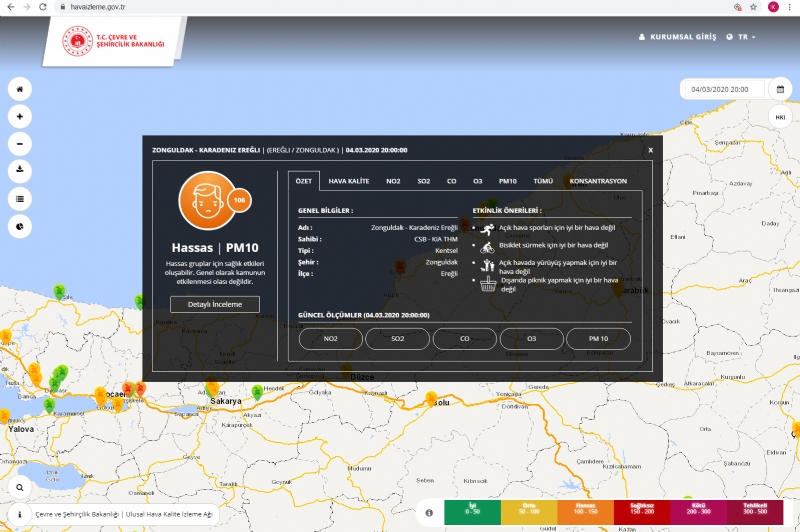Open the PM10 tab

(x=507, y=181)
